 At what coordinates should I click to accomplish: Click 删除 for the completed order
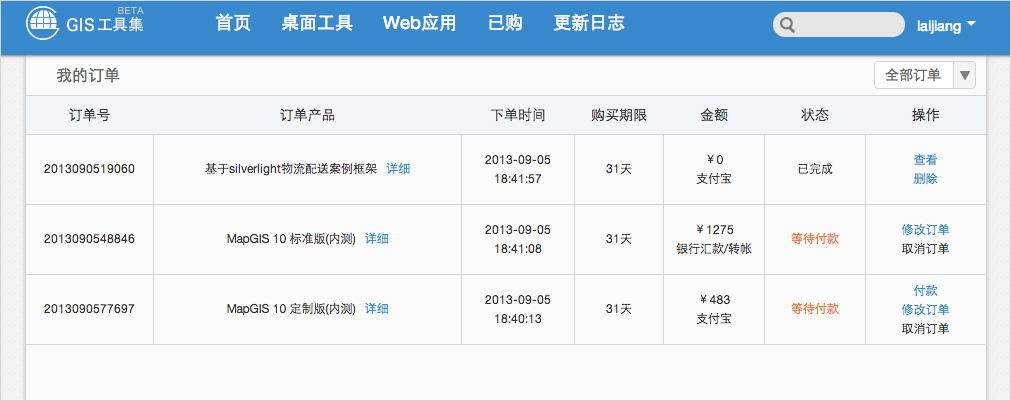[925, 179]
